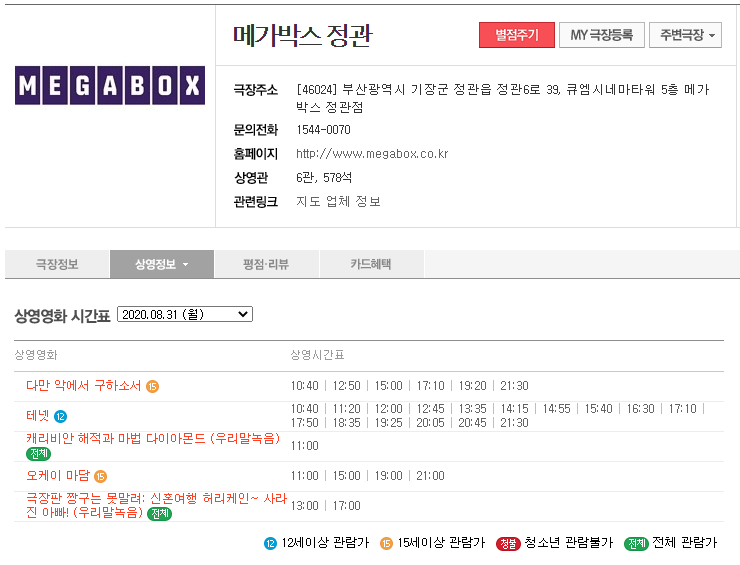Switch to the 카드혜택 tab
Viewport: 740px width, 565px height.
tap(371, 264)
